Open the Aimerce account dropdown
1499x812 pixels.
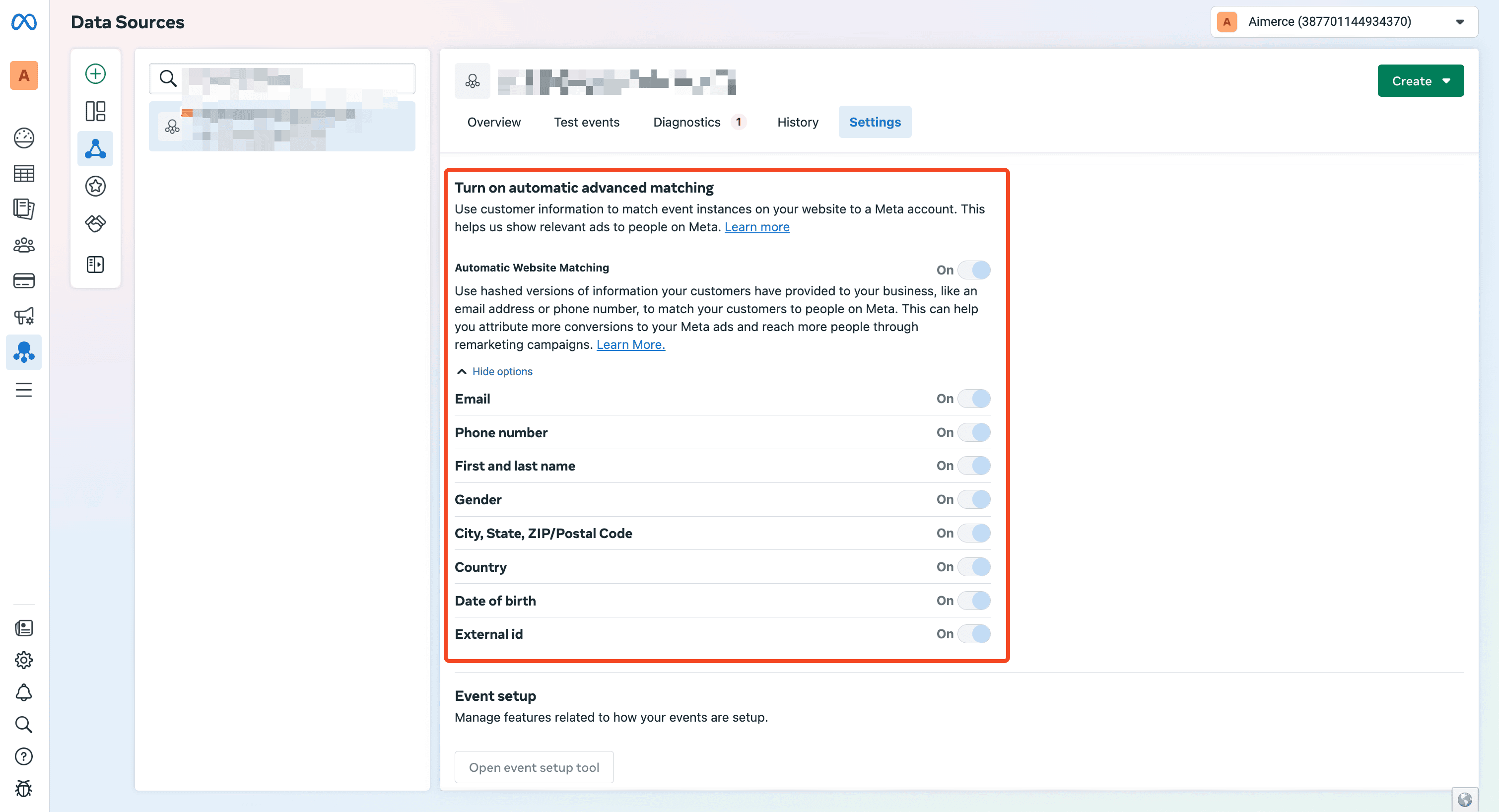pos(1344,22)
